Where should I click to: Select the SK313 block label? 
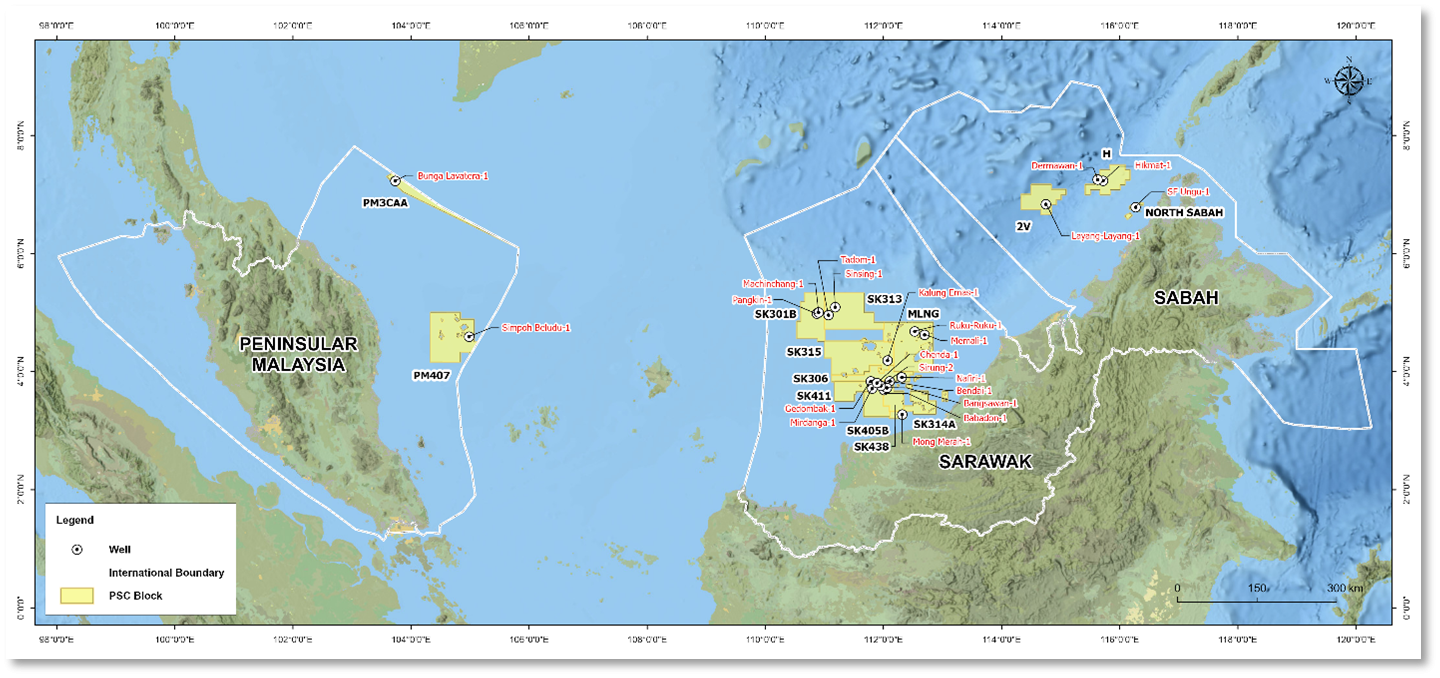[x=886, y=297]
